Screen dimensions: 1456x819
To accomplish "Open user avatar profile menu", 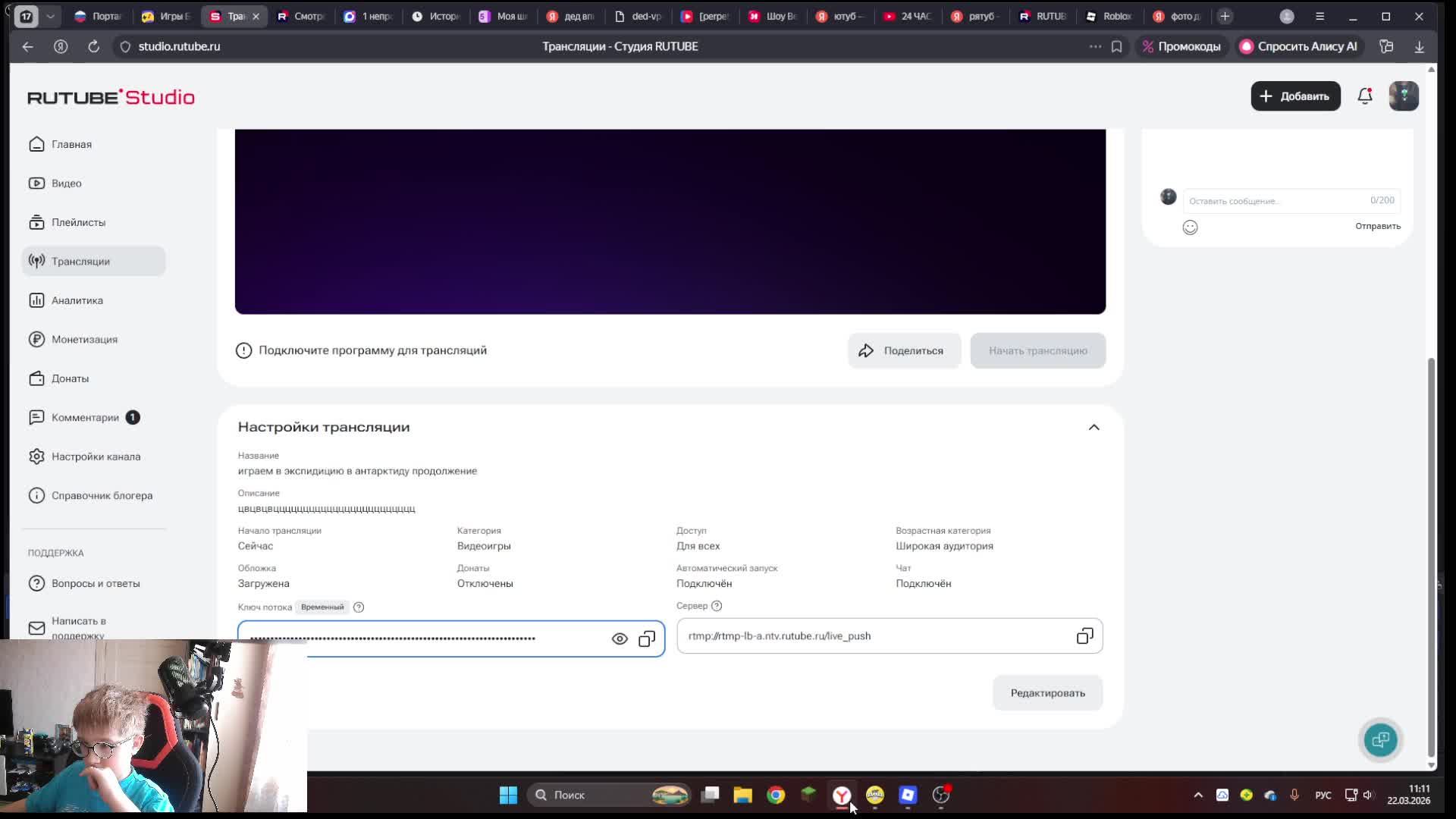I will point(1404,96).
